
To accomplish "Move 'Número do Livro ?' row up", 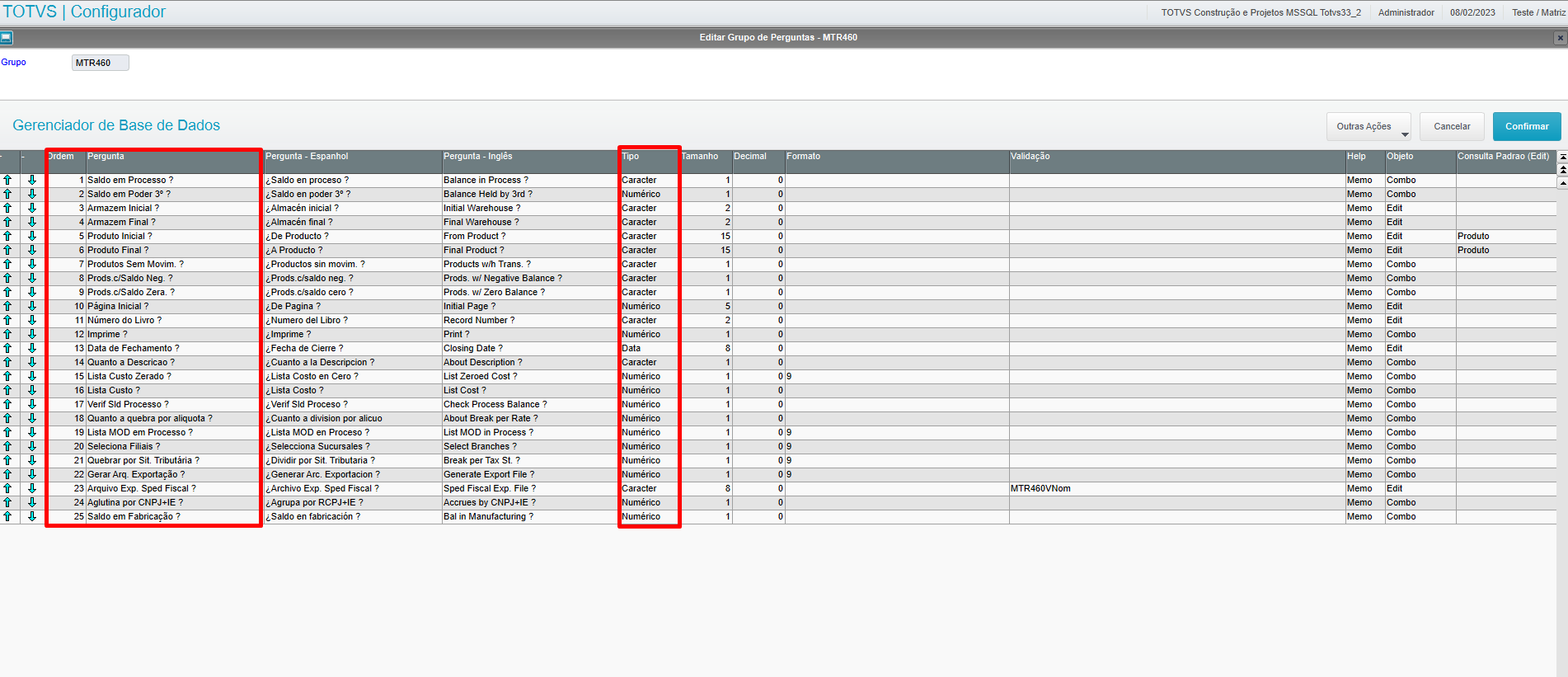I will pyautogui.click(x=7, y=320).
